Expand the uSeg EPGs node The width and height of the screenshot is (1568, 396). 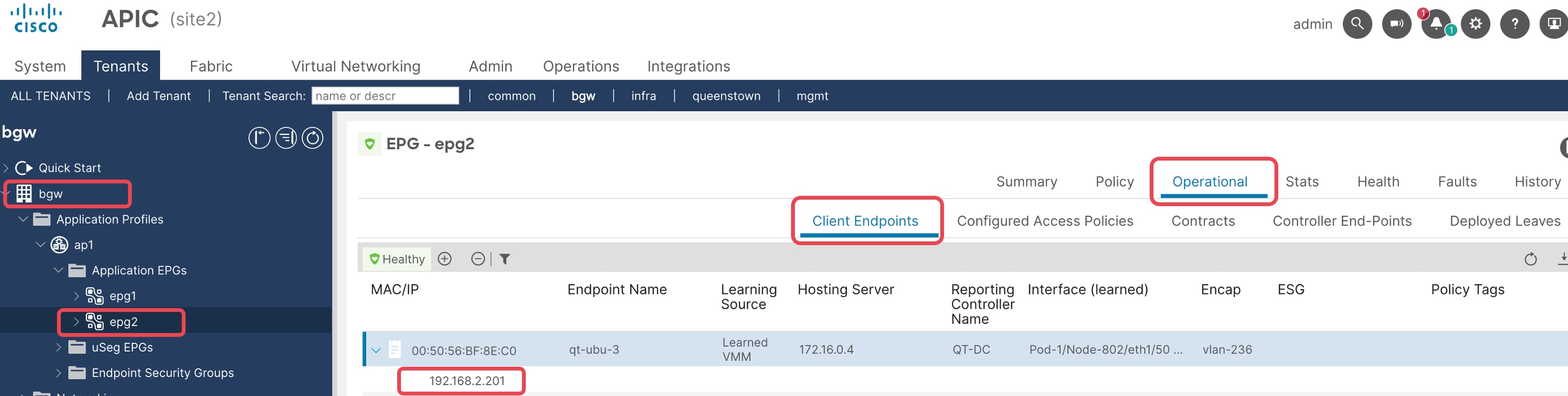[x=59, y=347]
